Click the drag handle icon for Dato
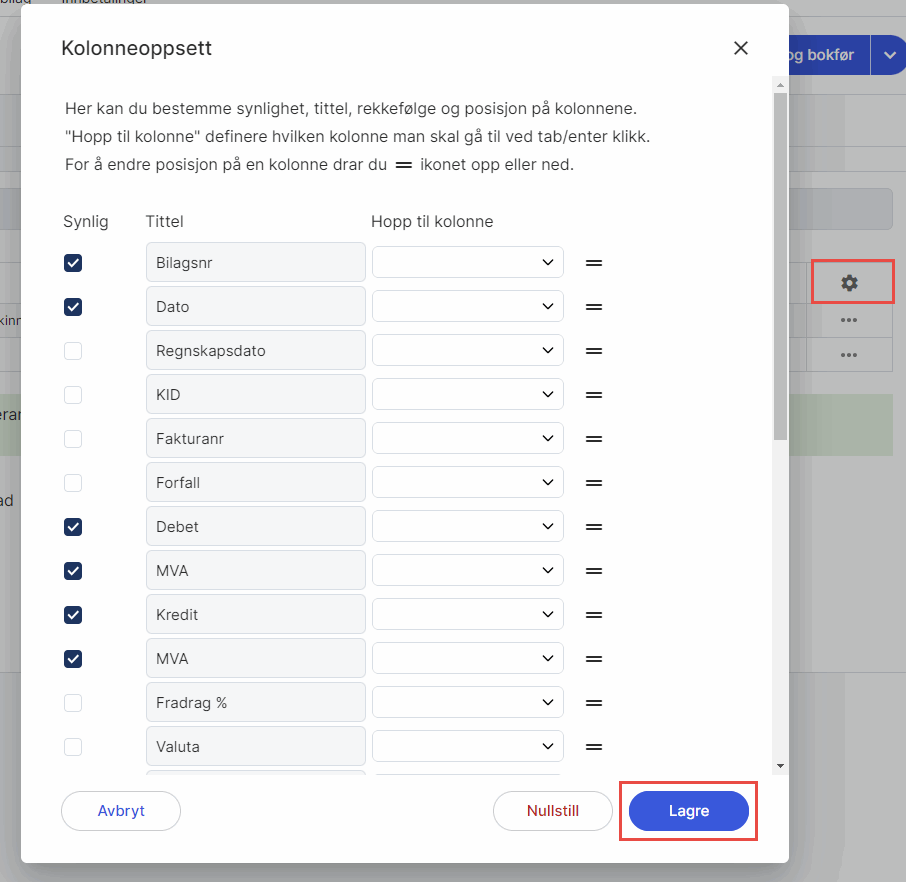Viewport: 906px width, 882px height. [x=593, y=307]
